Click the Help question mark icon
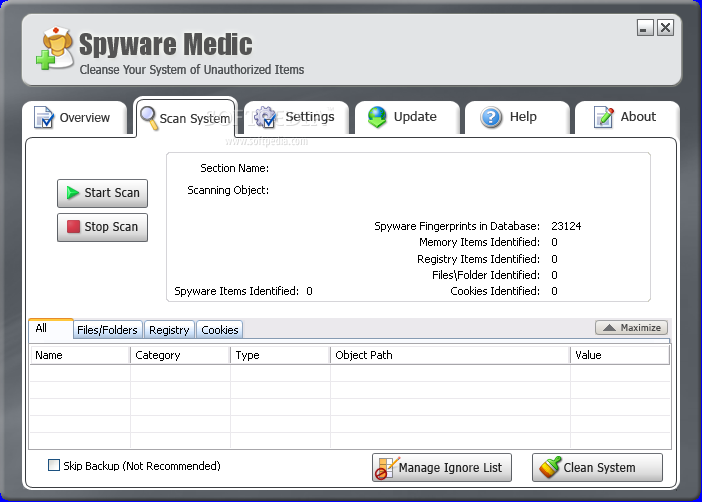 pos(491,117)
